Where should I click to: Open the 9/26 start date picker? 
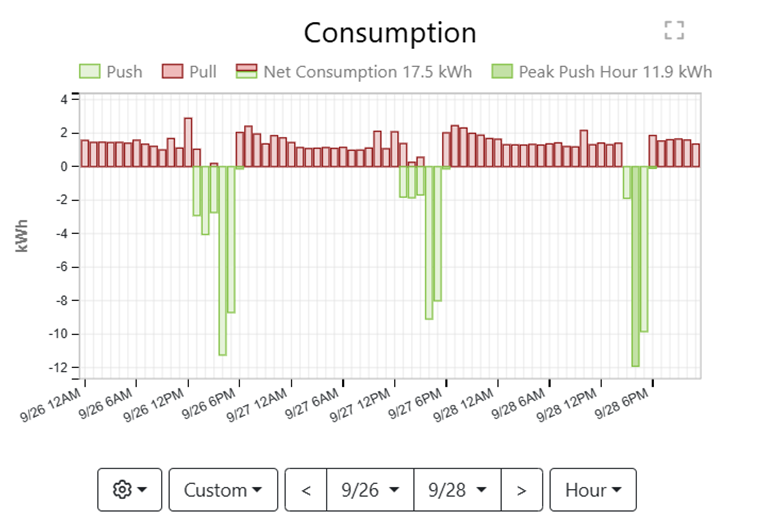(x=370, y=490)
